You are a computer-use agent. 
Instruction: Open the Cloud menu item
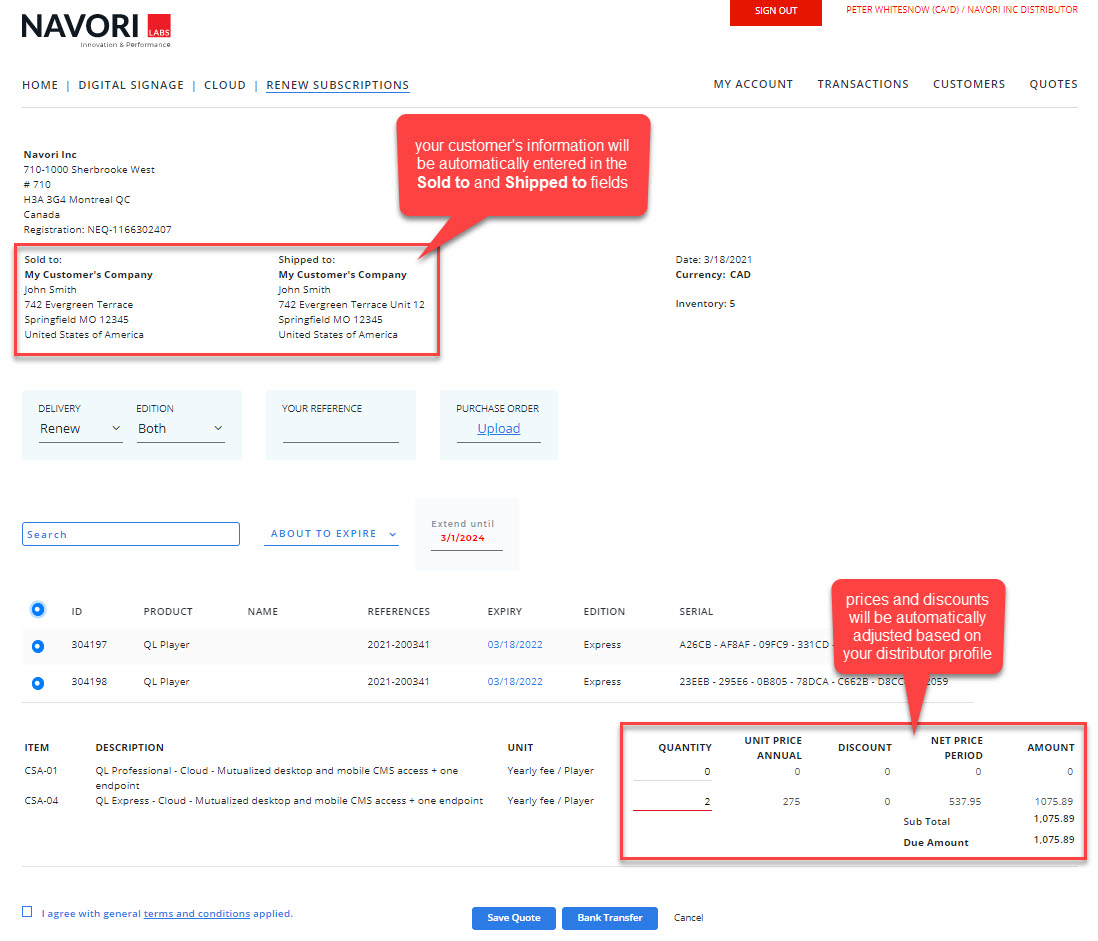click(225, 85)
